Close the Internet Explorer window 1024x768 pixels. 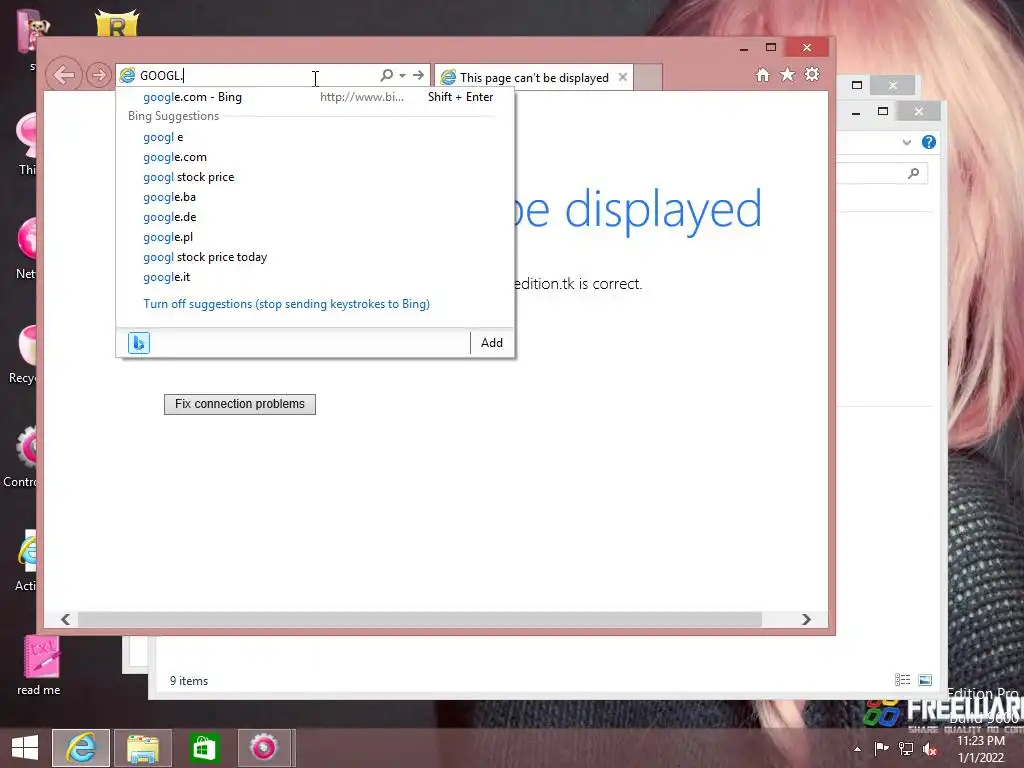(x=807, y=48)
